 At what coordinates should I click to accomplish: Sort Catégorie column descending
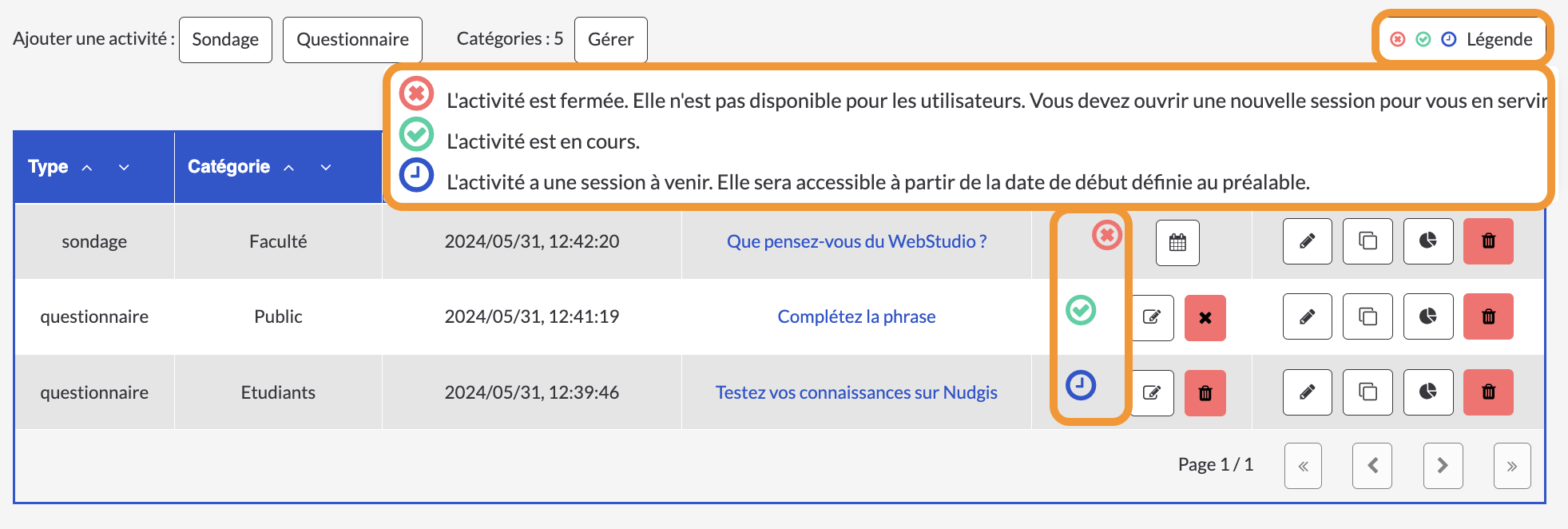326,167
